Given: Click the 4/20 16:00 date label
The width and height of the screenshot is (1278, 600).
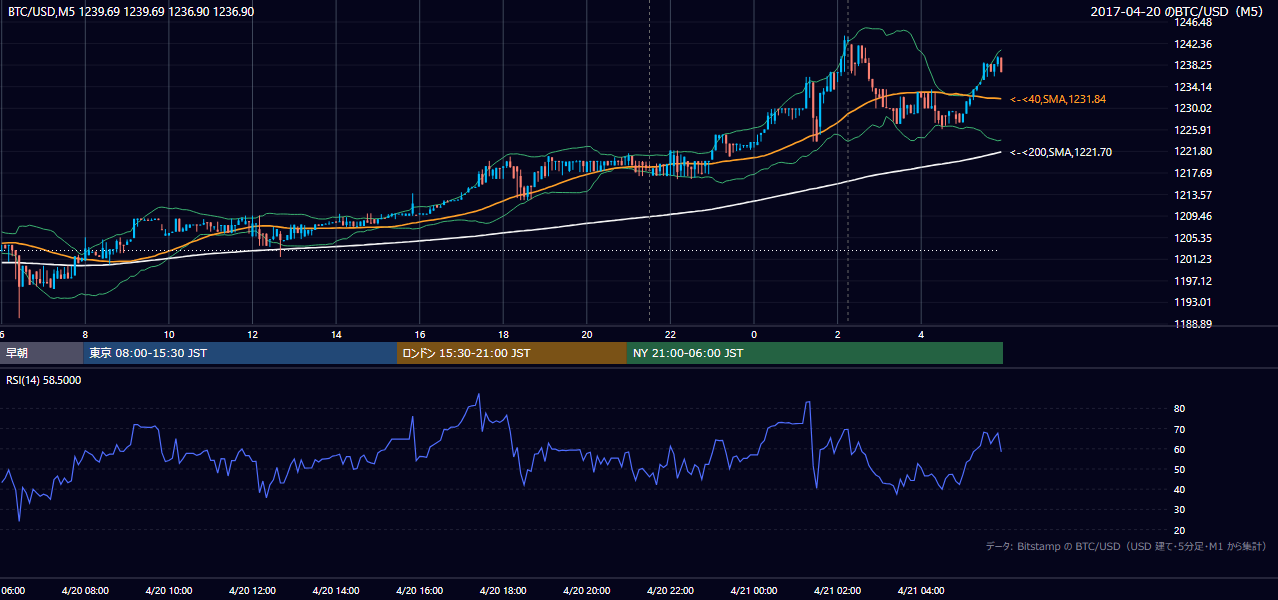Looking at the screenshot, I should tap(419, 590).
